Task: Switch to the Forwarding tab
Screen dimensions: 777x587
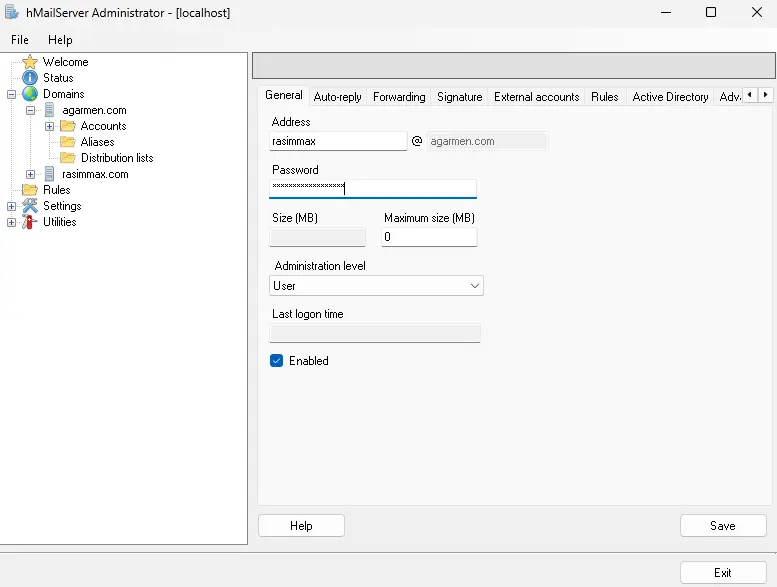Action: [x=399, y=97]
